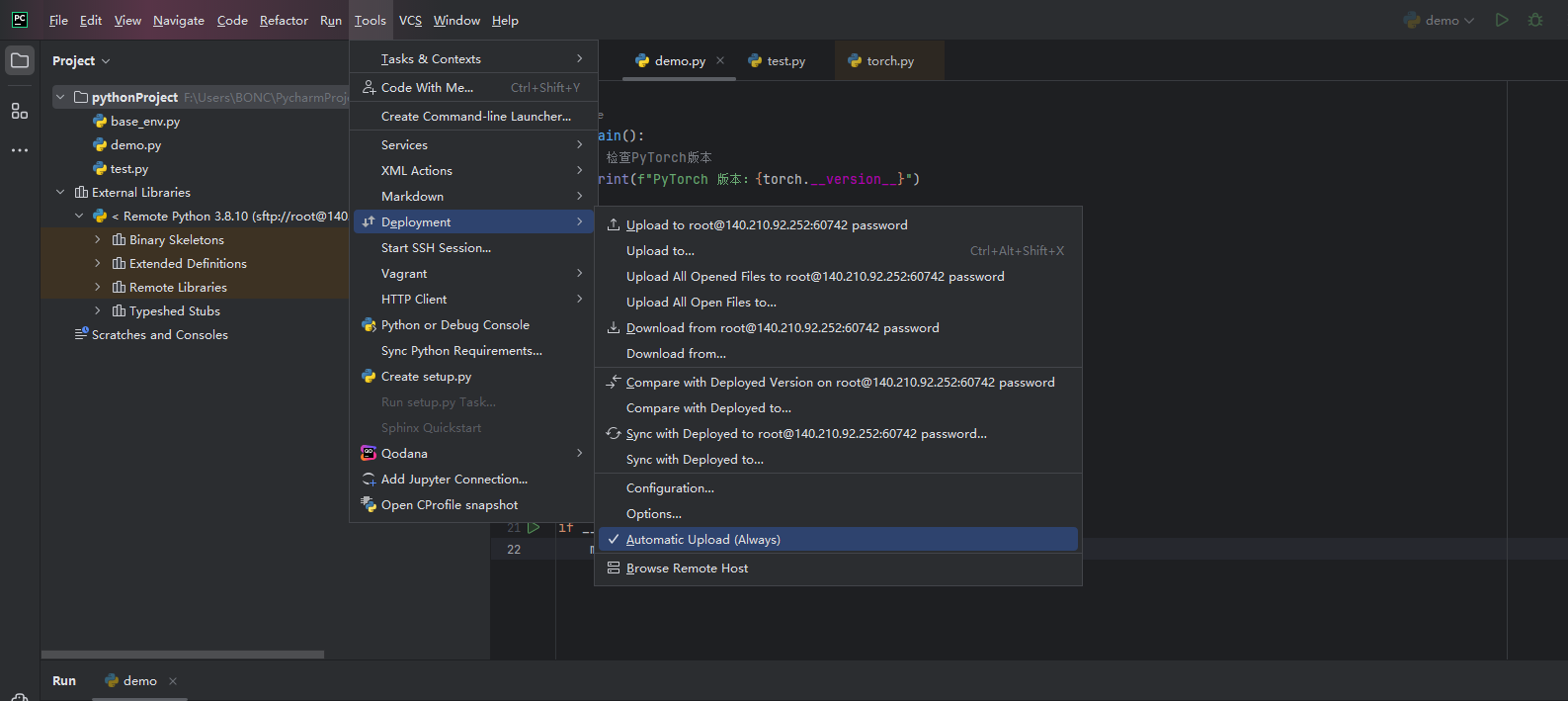Collapse the pythonProject root node
This screenshot has width=1568, height=701.
(60, 97)
